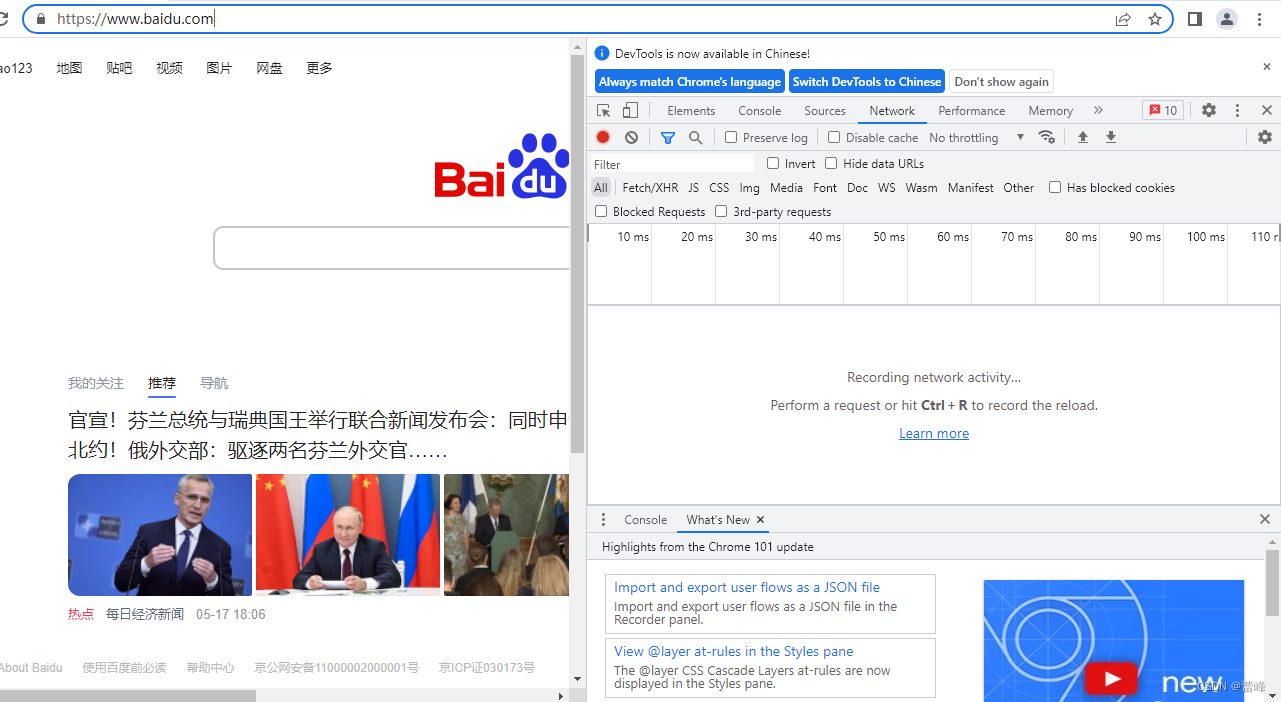Click the Baidu logo image
This screenshot has width=1281, height=702.
tap(502, 167)
